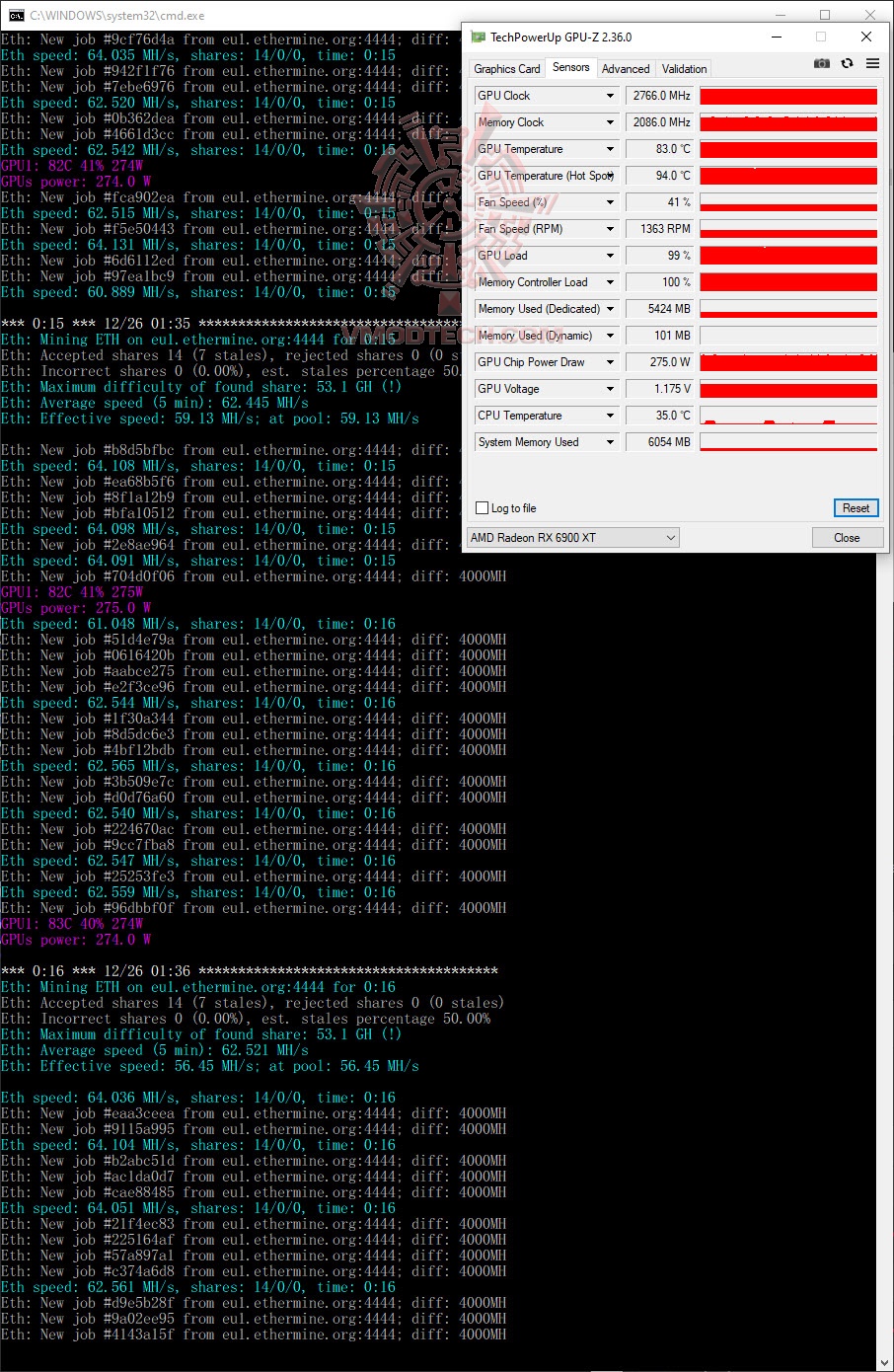Viewport: 894px width, 1372px height.
Task: Click the GPU Load value 99 %
Action: 660,256
